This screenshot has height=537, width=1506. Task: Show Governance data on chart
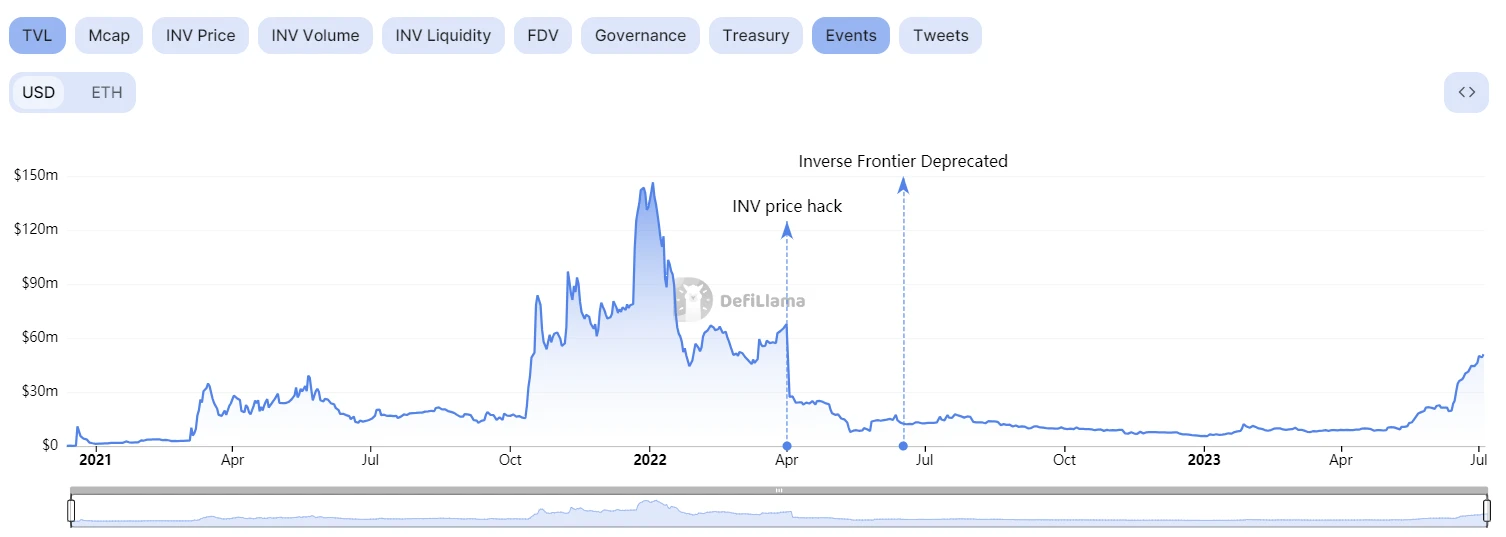[640, 36]
